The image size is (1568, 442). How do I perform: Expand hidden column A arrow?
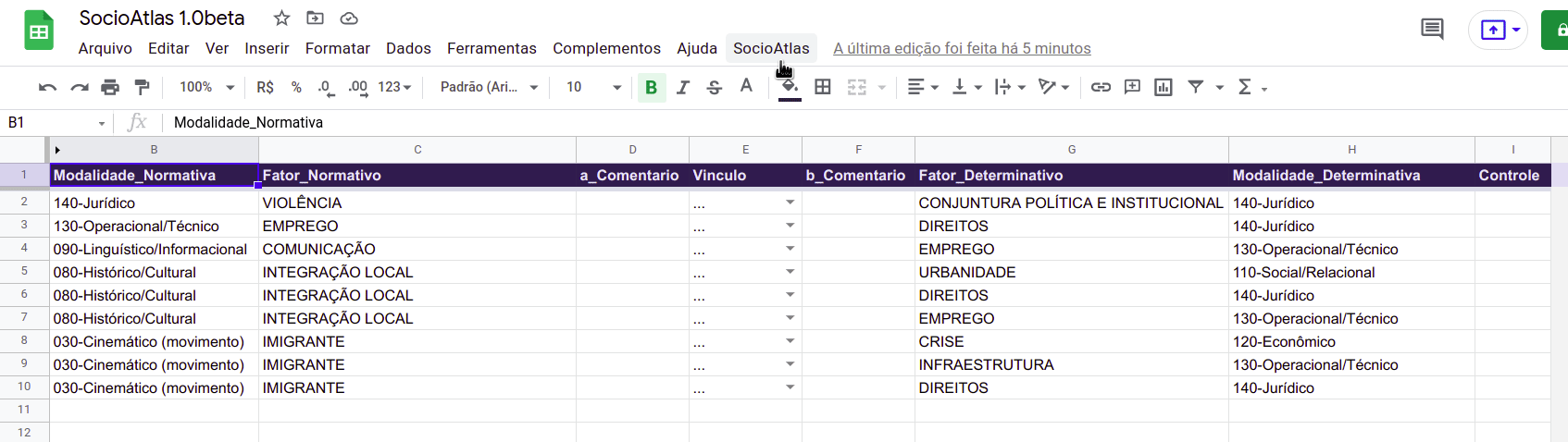[x=57, y=150]
